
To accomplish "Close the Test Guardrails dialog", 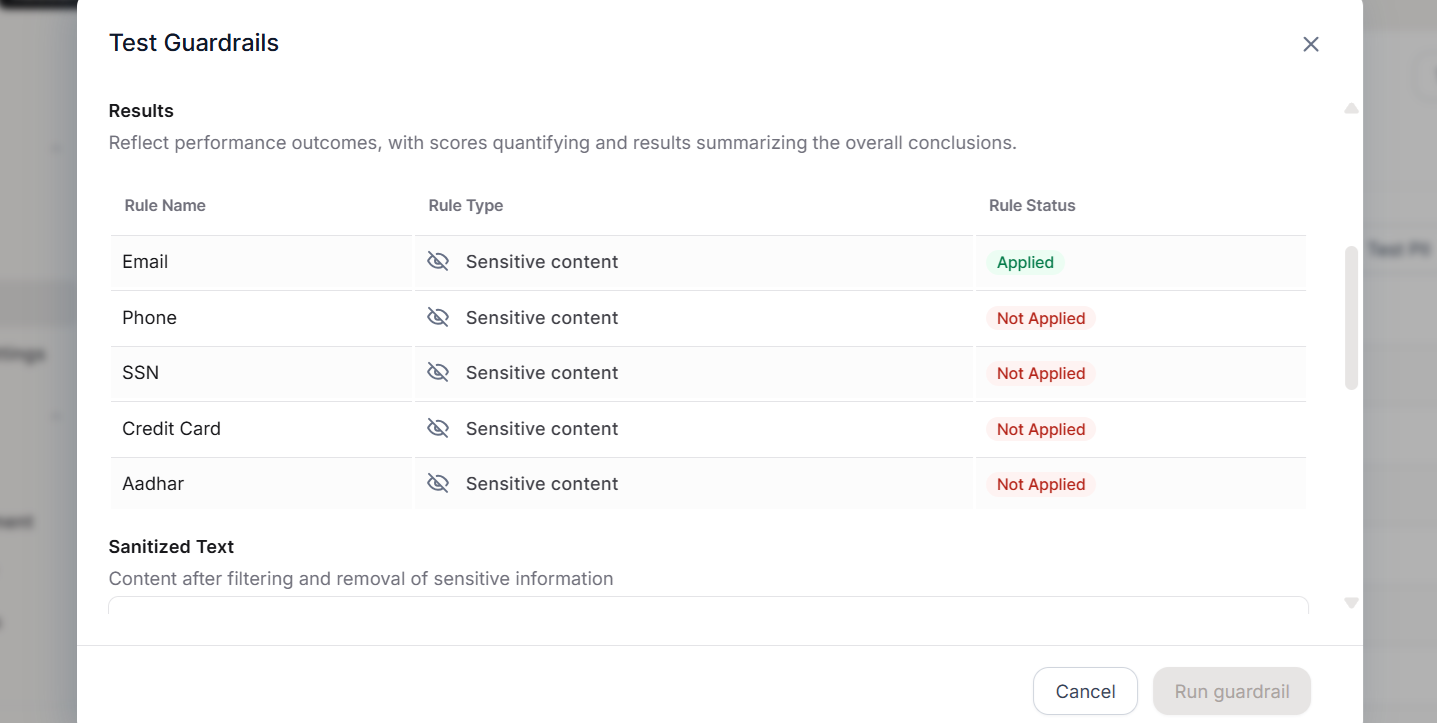I will tap(1311, 44).
